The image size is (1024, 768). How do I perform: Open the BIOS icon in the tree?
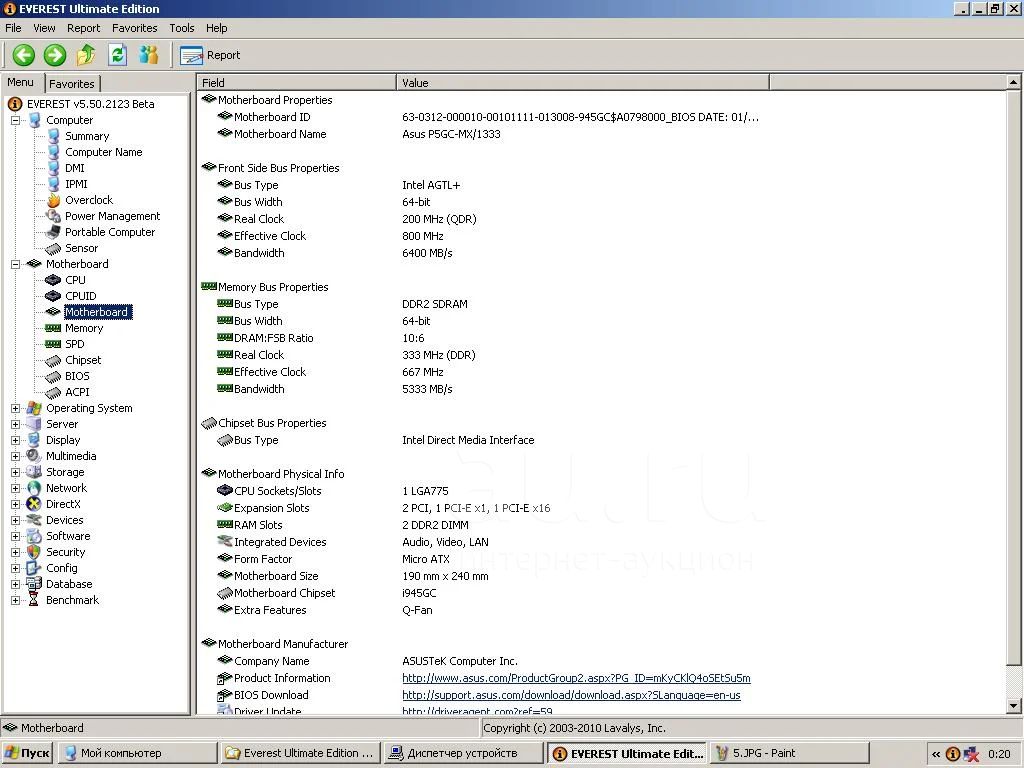pos(54,376)
